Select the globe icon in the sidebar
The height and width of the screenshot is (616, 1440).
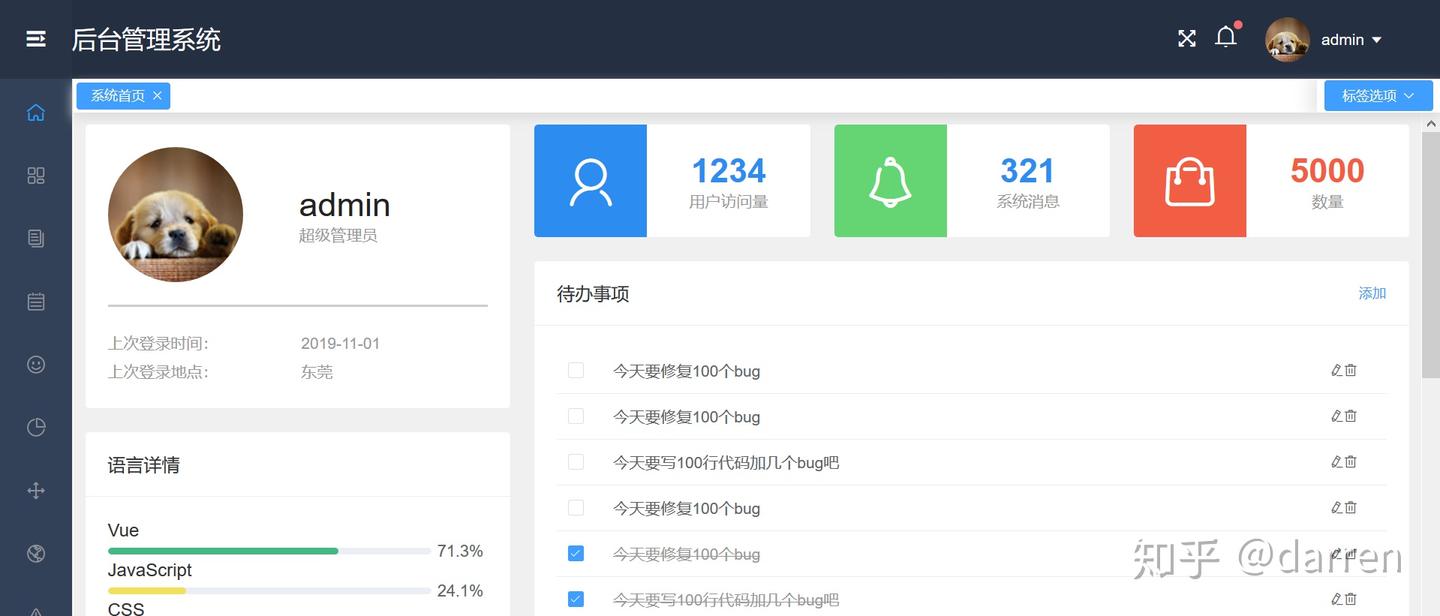36,553
